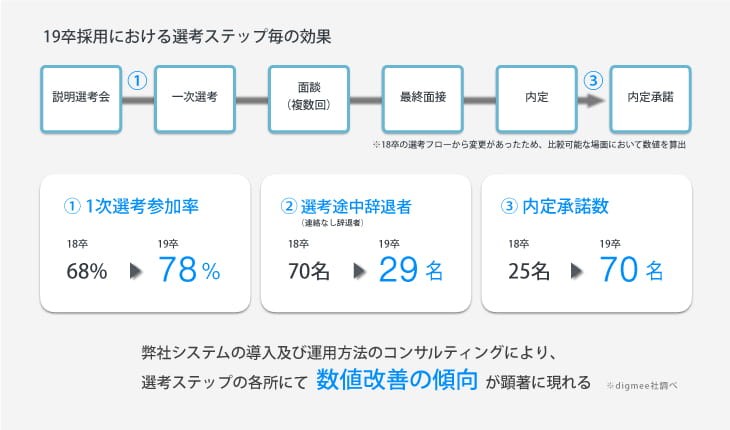This screenshot has width=730, height=430.
Task: Click the circled 3 beside 内定承諾数
Action: point(509,206)
